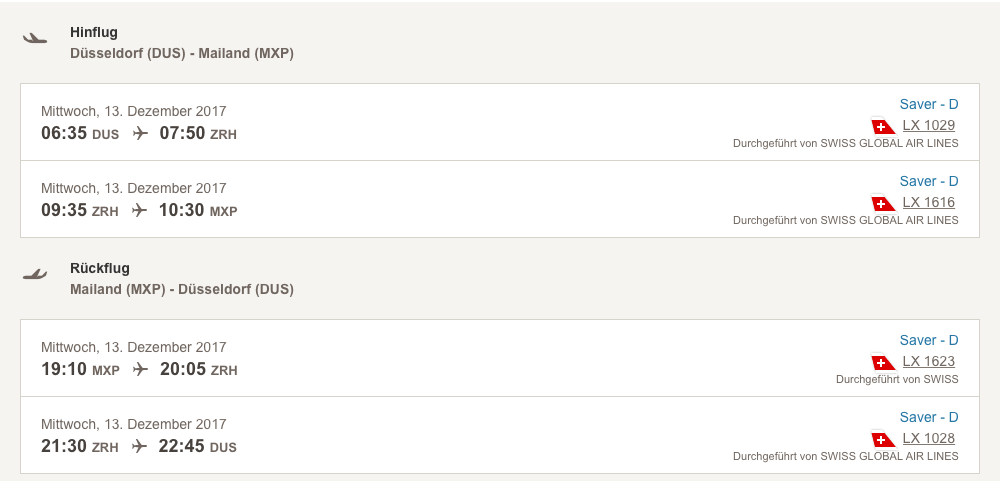Open flight number LX 1029 link
Screen dimensions: 1000x481
(x=928, y=125)
